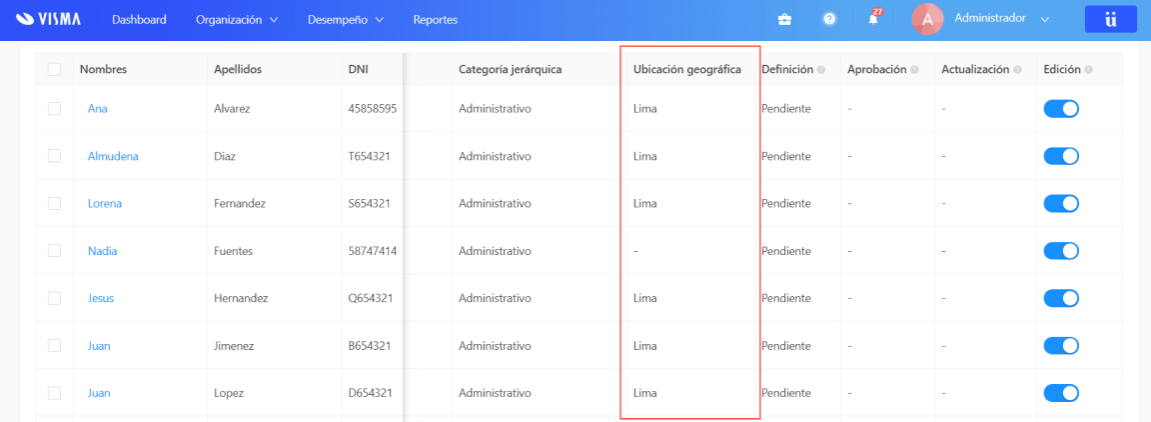
Task: Open Lorena's profile link
Action: coord(105,203)
